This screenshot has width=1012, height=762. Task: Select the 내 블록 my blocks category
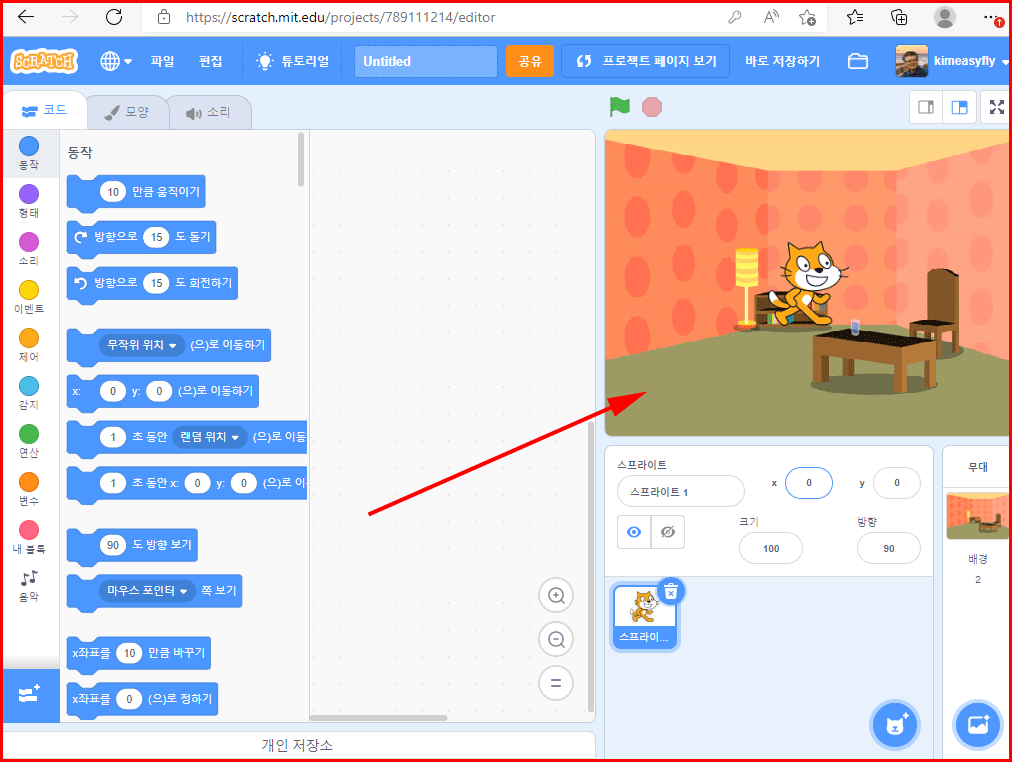29,537
